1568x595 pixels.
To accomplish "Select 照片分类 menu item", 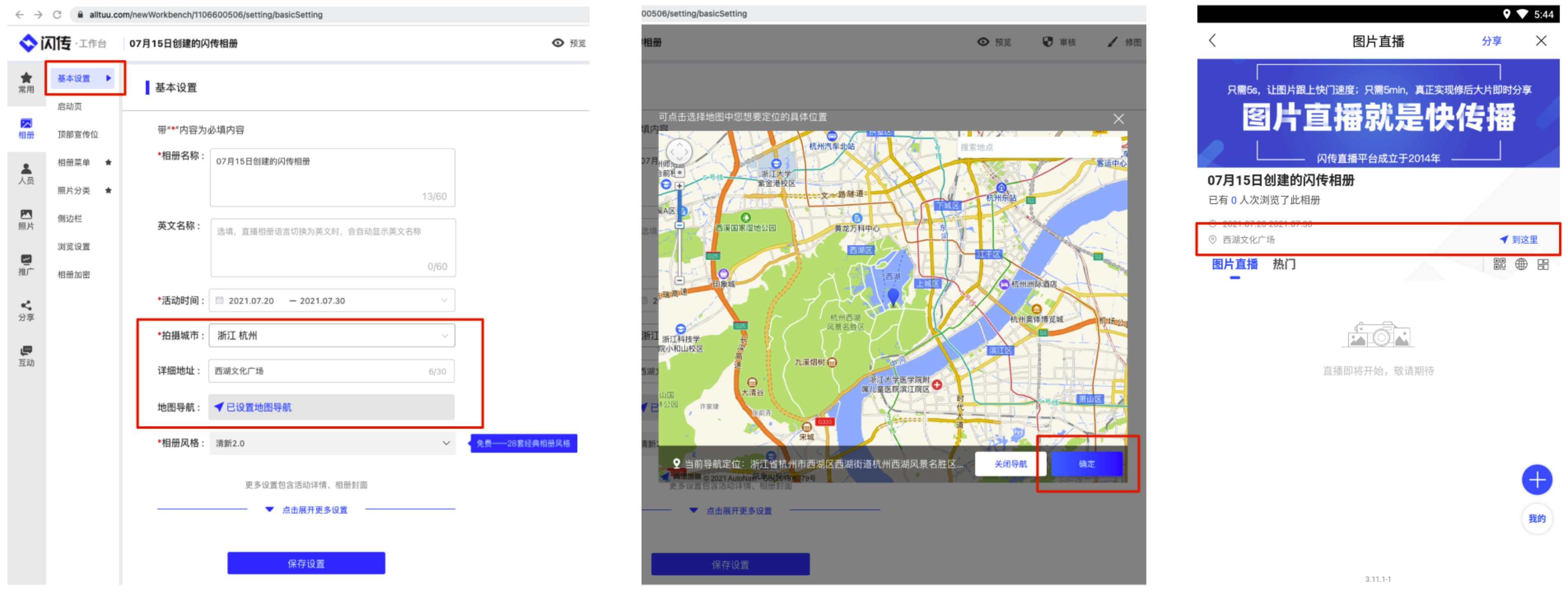I will 74,191.
